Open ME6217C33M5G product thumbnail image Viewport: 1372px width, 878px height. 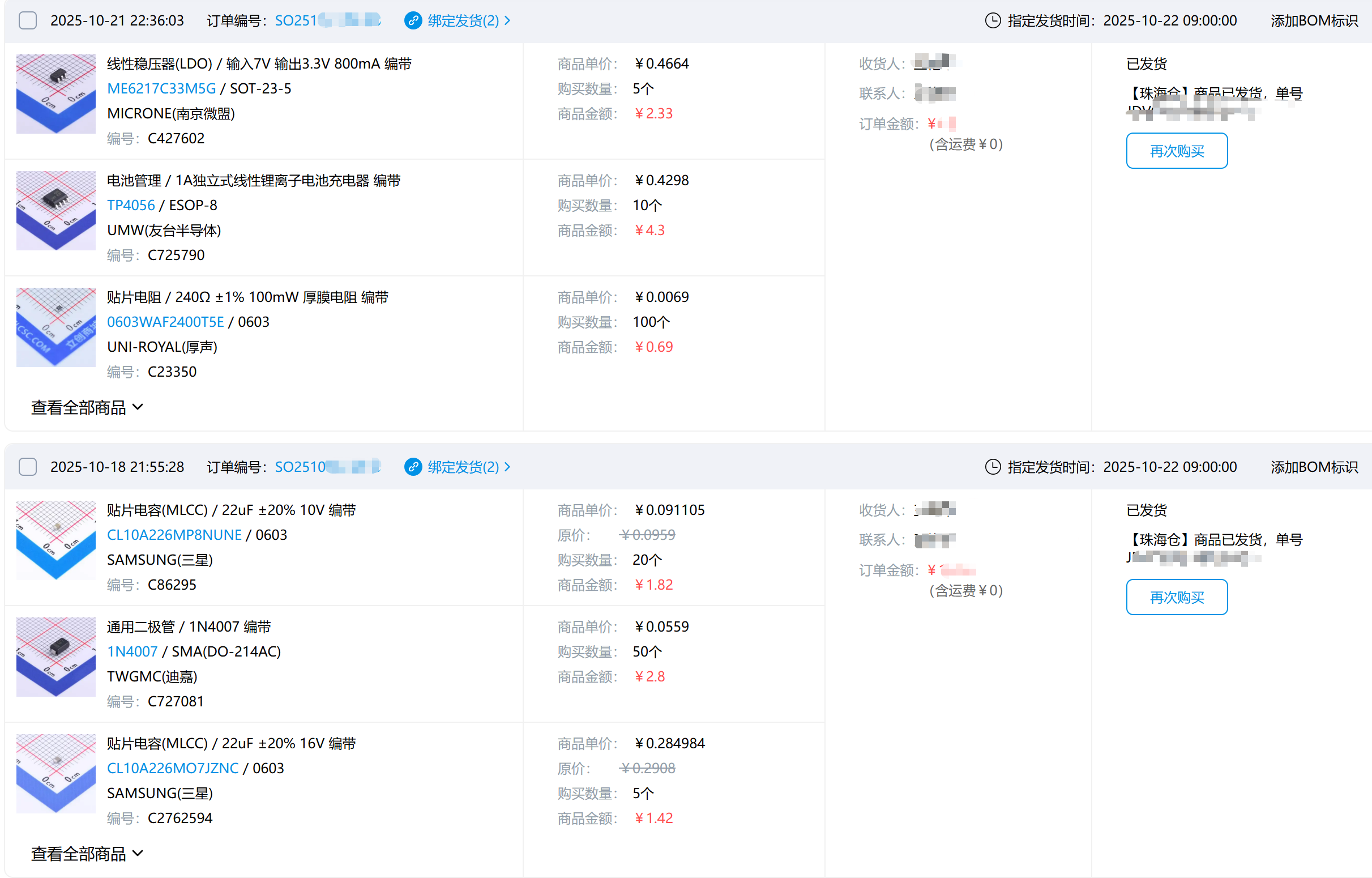tap(56, 93)
